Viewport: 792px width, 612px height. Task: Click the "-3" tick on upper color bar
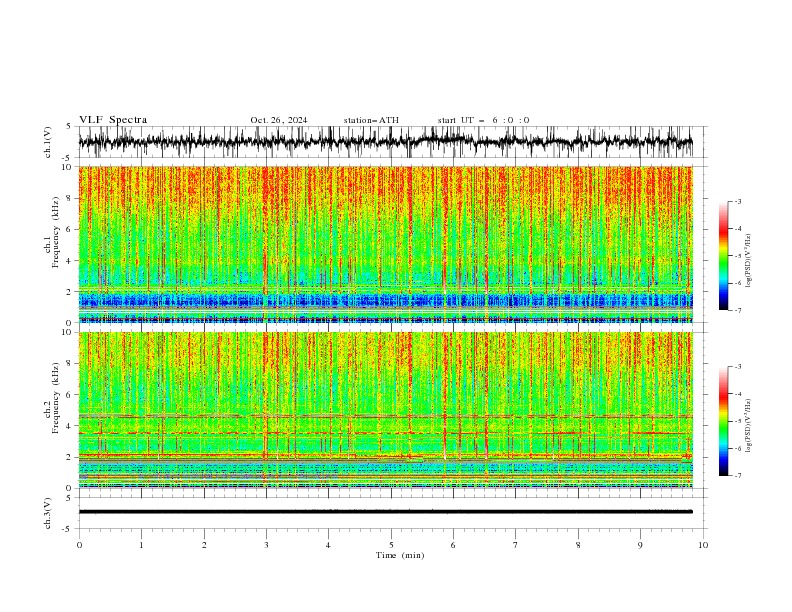pos(738,201)
